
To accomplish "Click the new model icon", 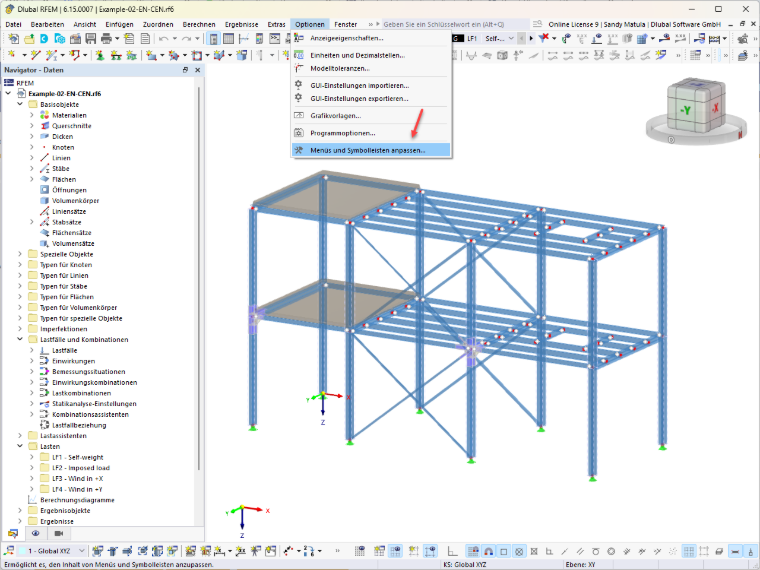I will click(14, 38).
